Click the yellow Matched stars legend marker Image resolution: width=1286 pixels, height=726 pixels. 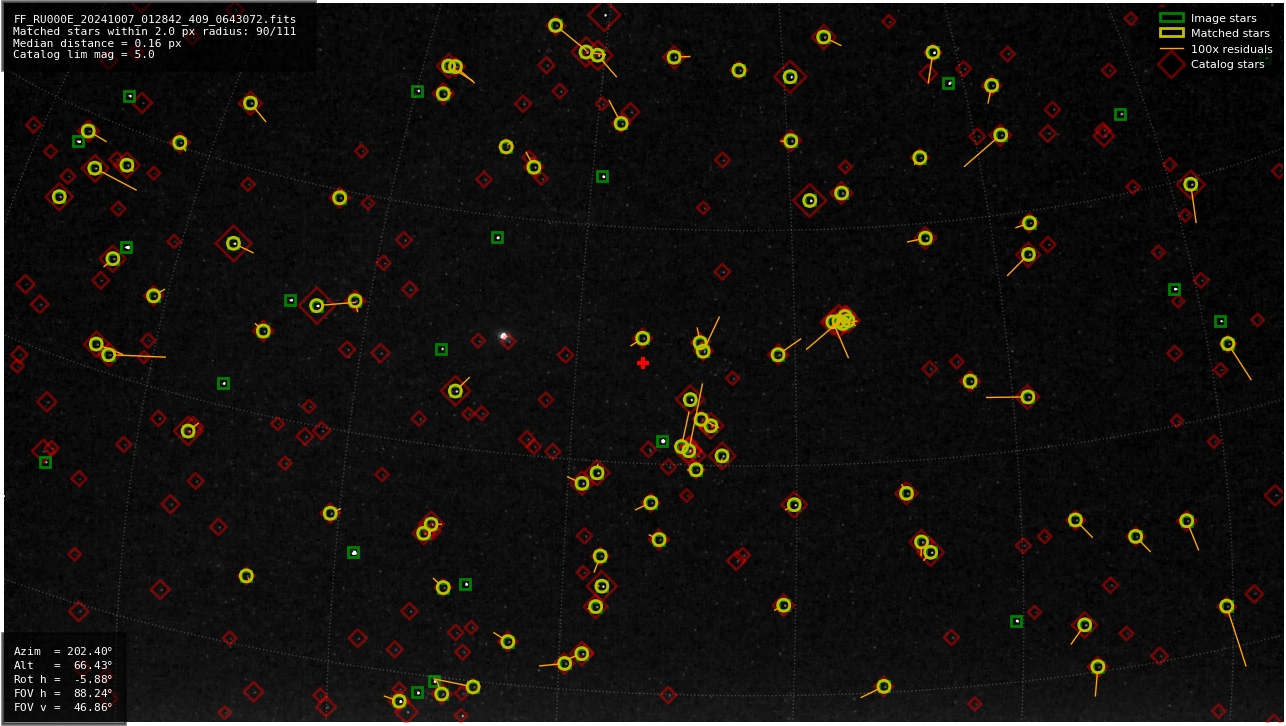pyautogui.click(x=1171, y=33)
